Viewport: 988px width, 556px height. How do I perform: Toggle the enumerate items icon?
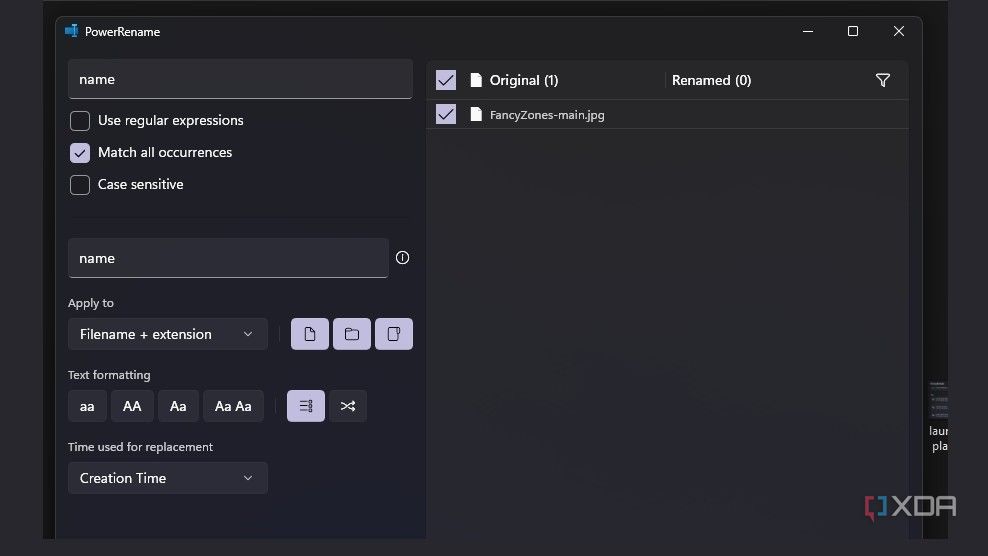coord(306,406)
